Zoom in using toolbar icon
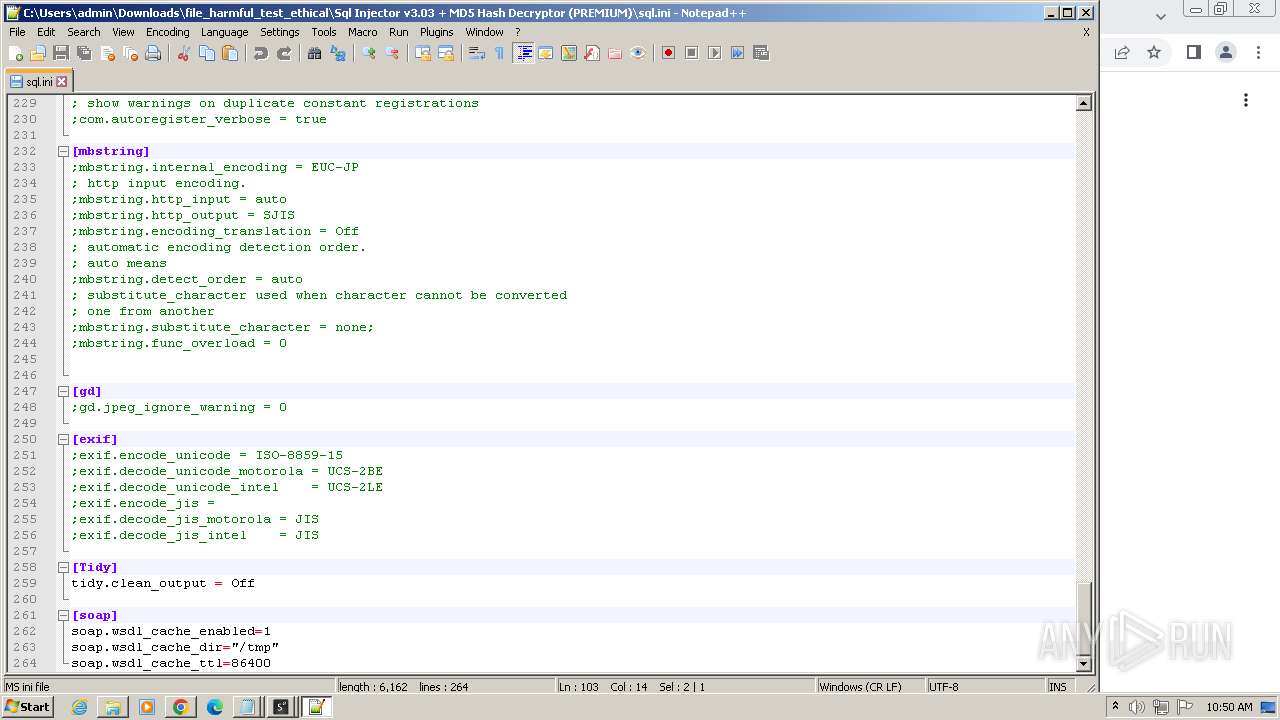The height and width of the screenshot is (720, 1280). pos(369,53)
